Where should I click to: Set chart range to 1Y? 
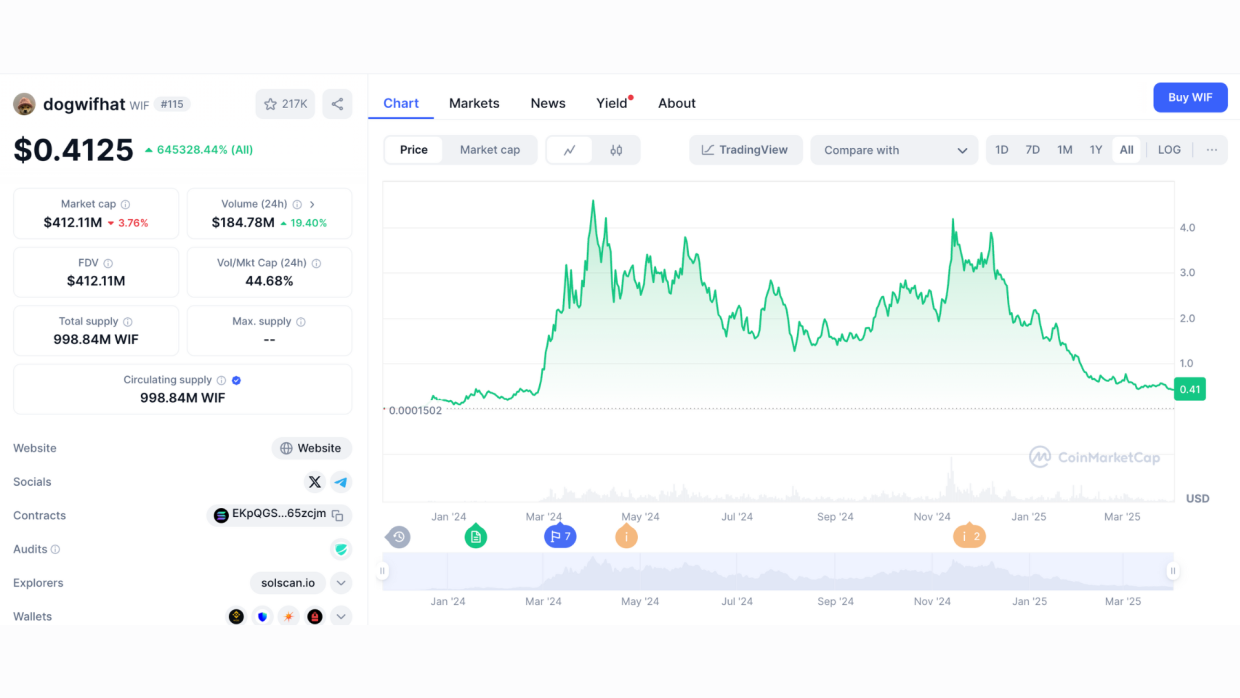(x=1096, y=150)
